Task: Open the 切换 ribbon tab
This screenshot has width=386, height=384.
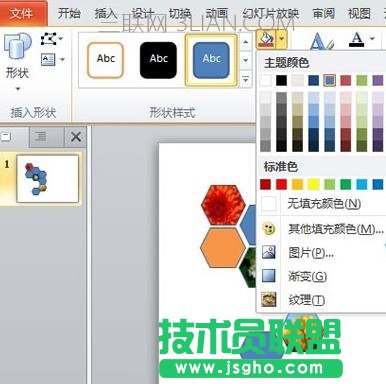Action: tap(180, 13)
